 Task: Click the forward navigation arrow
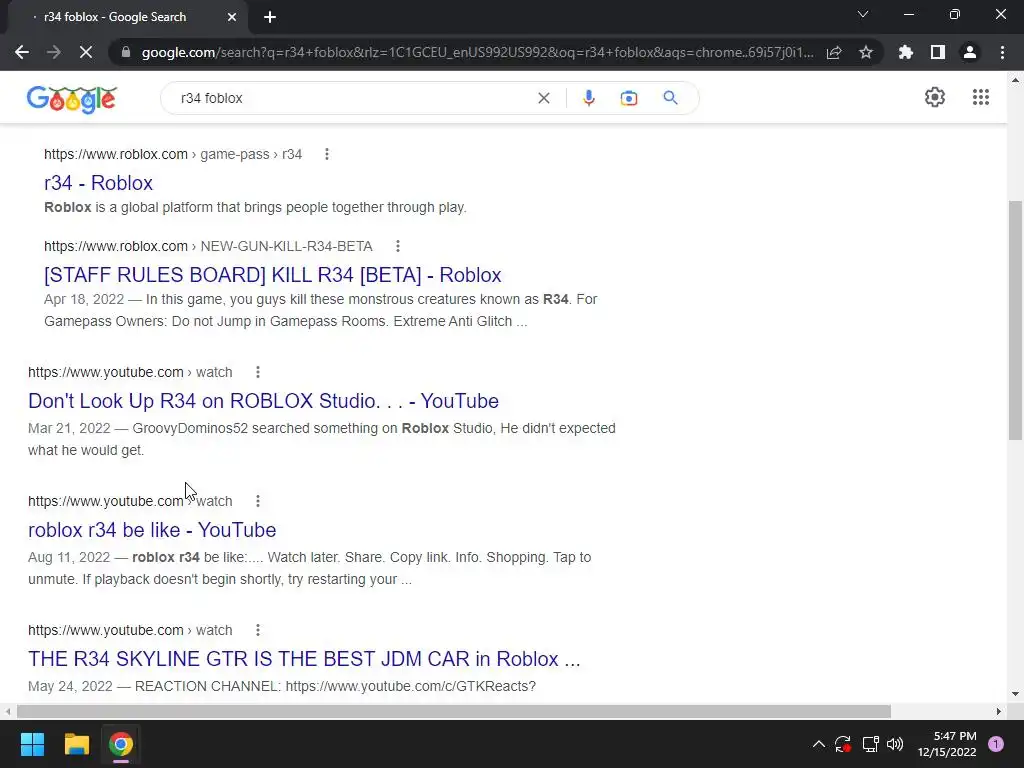coord(54,52)
